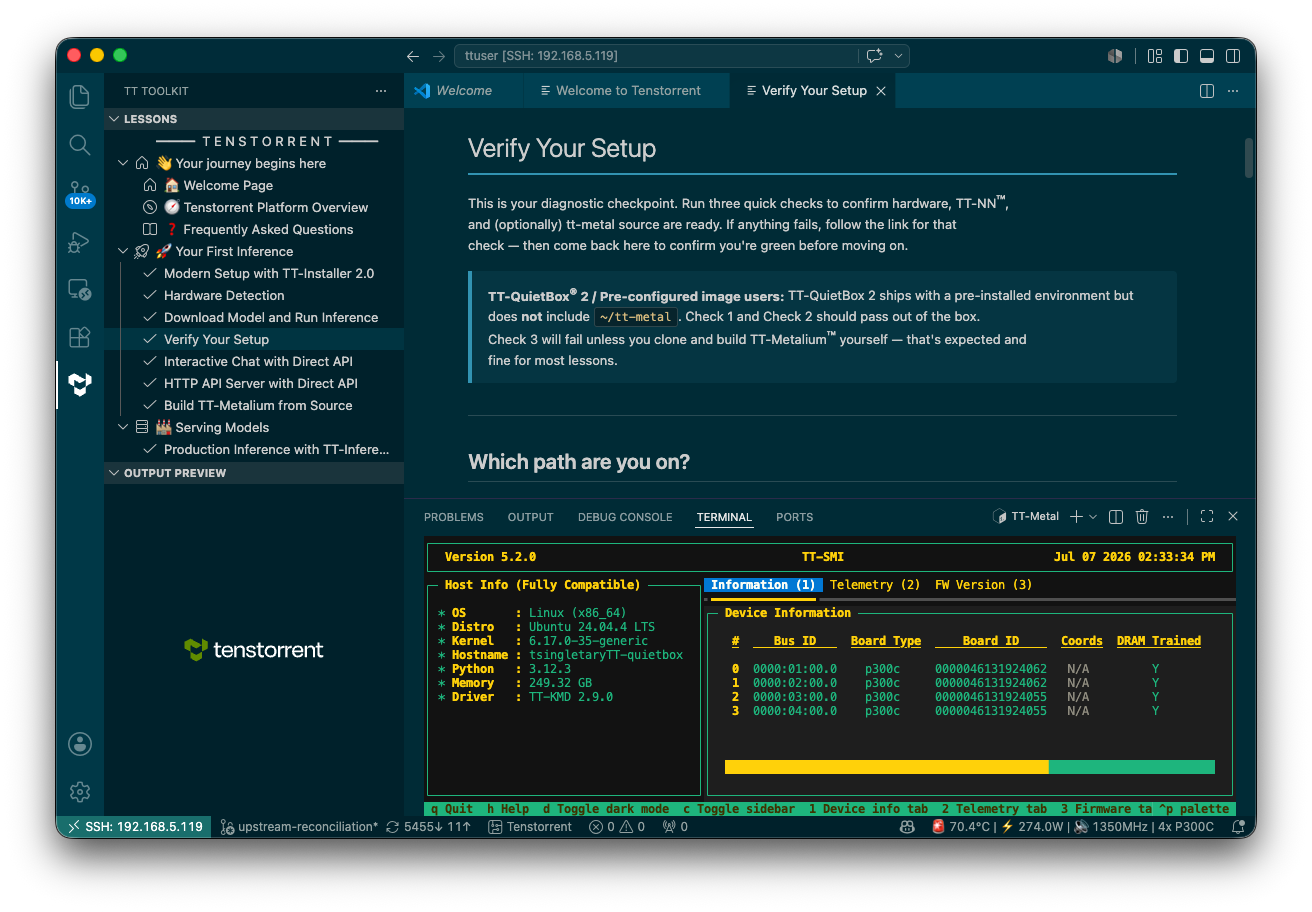
Task: Open the errors and warnings status indicator
Action: coord(617,827)
